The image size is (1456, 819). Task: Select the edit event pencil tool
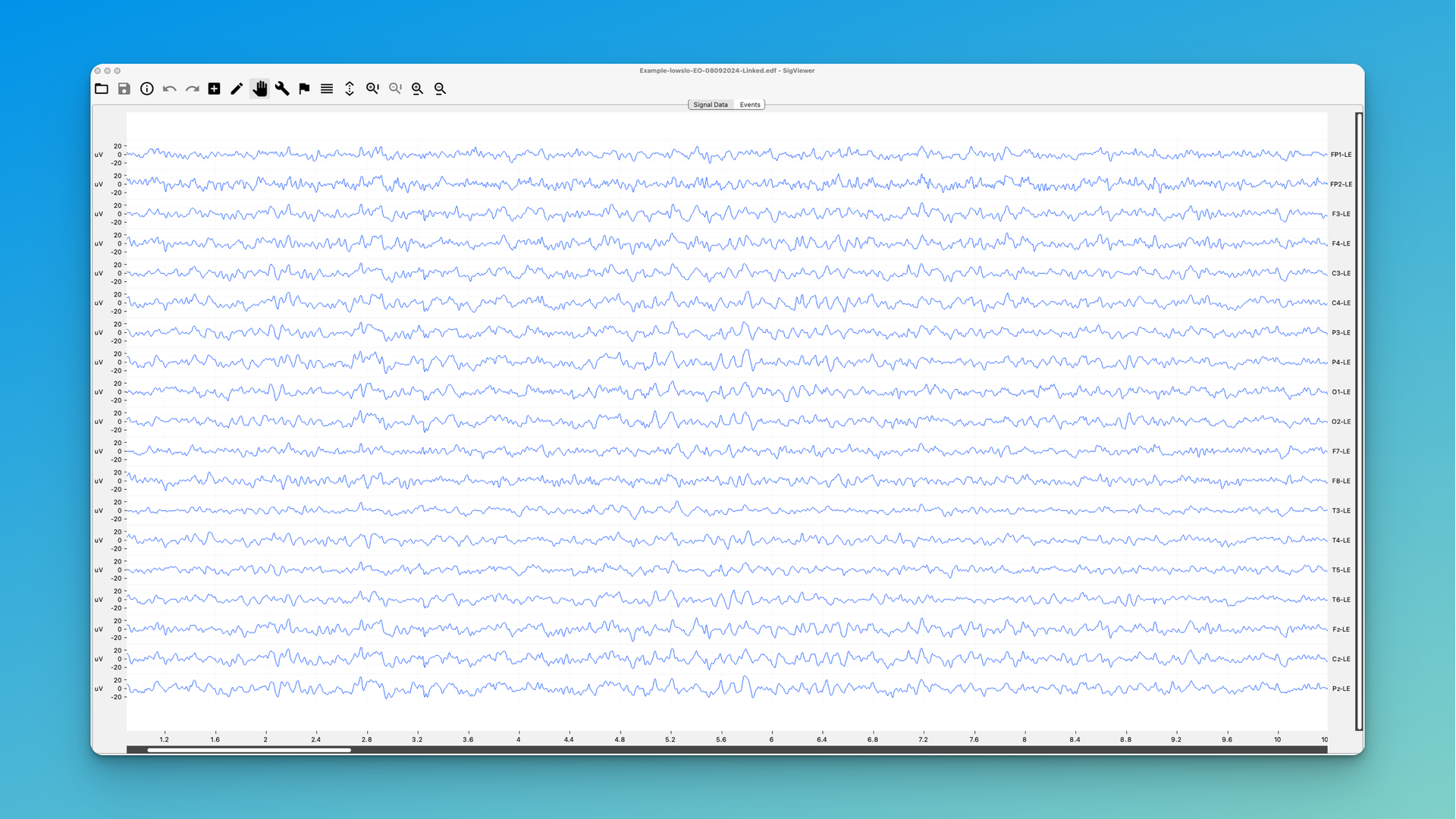click(237, 89)
